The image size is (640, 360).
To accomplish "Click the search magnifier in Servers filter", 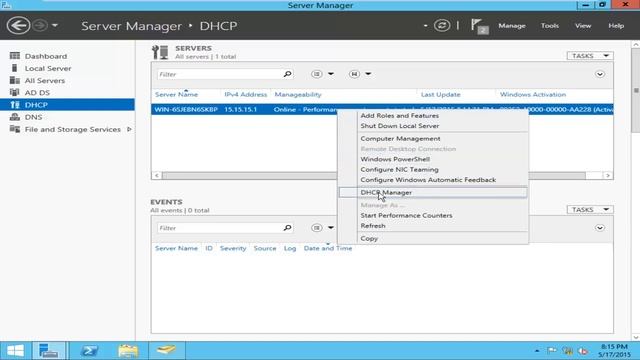I will pos(287,74).
